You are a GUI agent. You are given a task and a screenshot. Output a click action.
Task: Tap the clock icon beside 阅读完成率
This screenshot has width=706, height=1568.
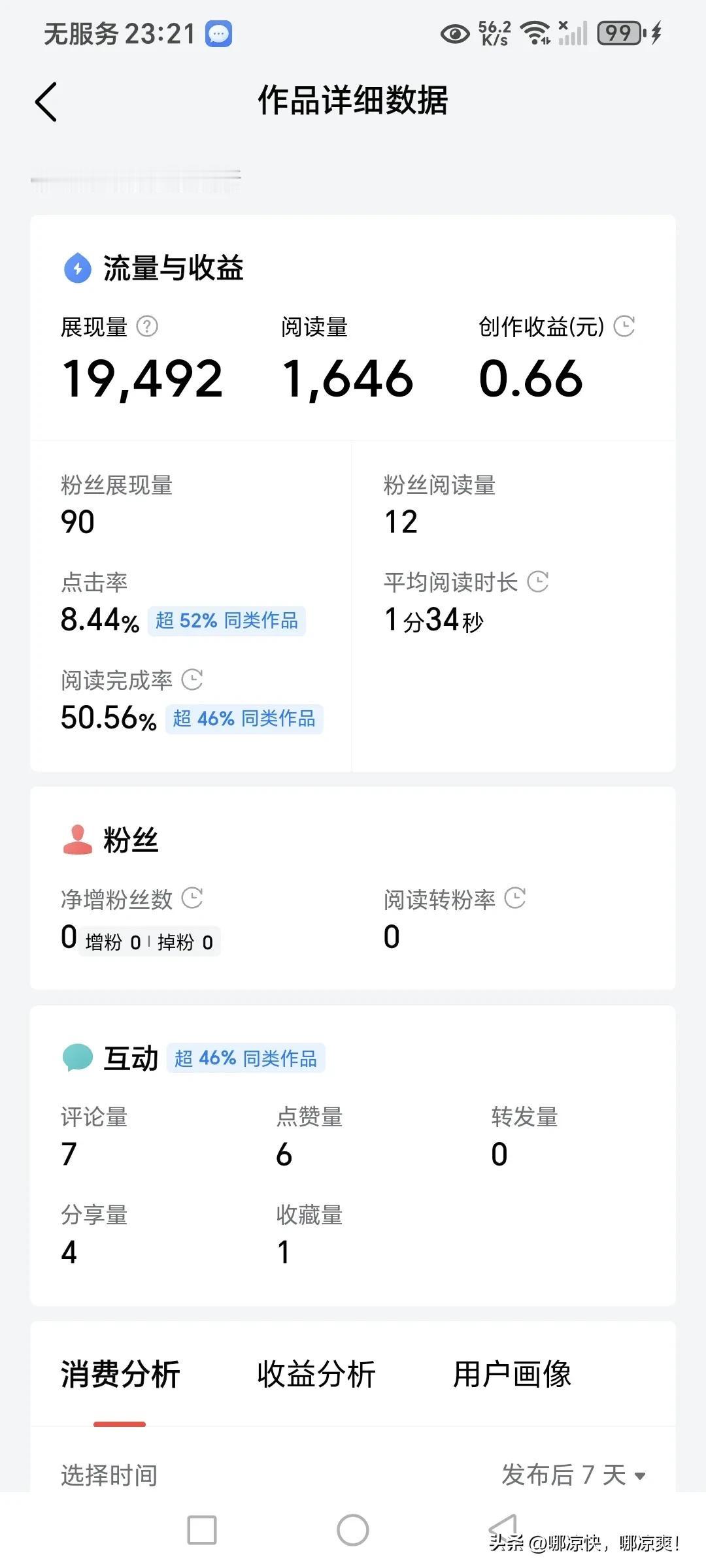click(x=192, y=679)
